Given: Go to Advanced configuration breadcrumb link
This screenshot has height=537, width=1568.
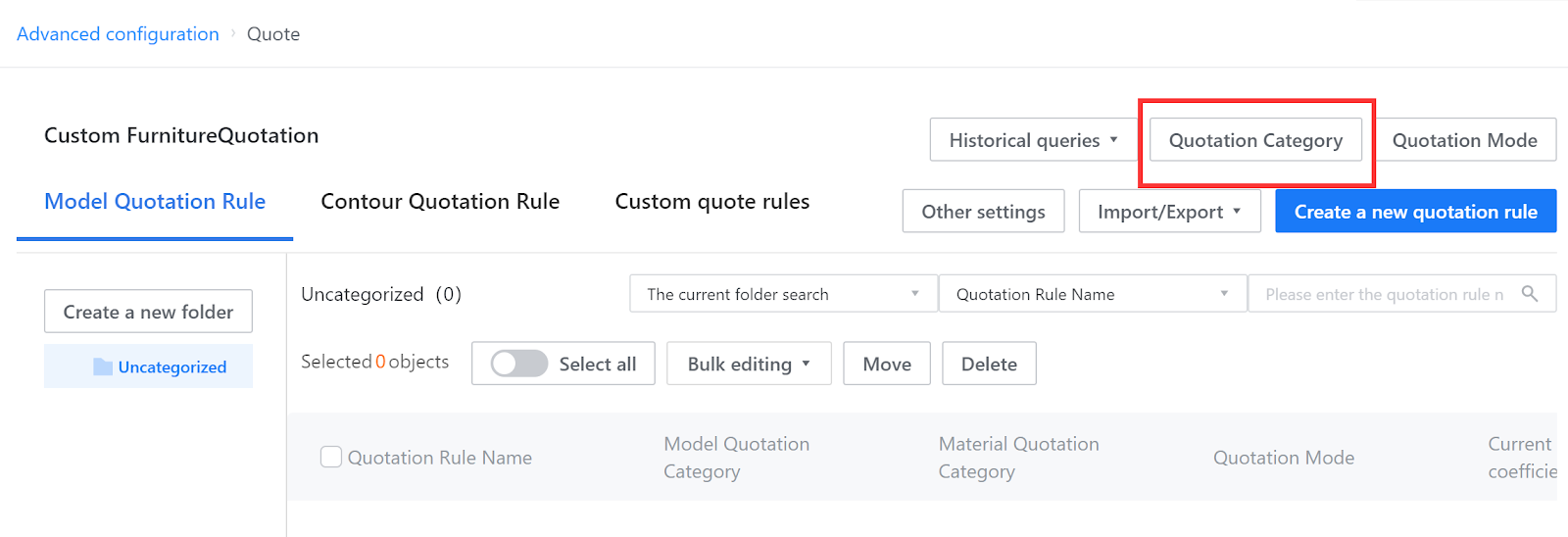Looking at the screenshot, I should tap(118, 34).
